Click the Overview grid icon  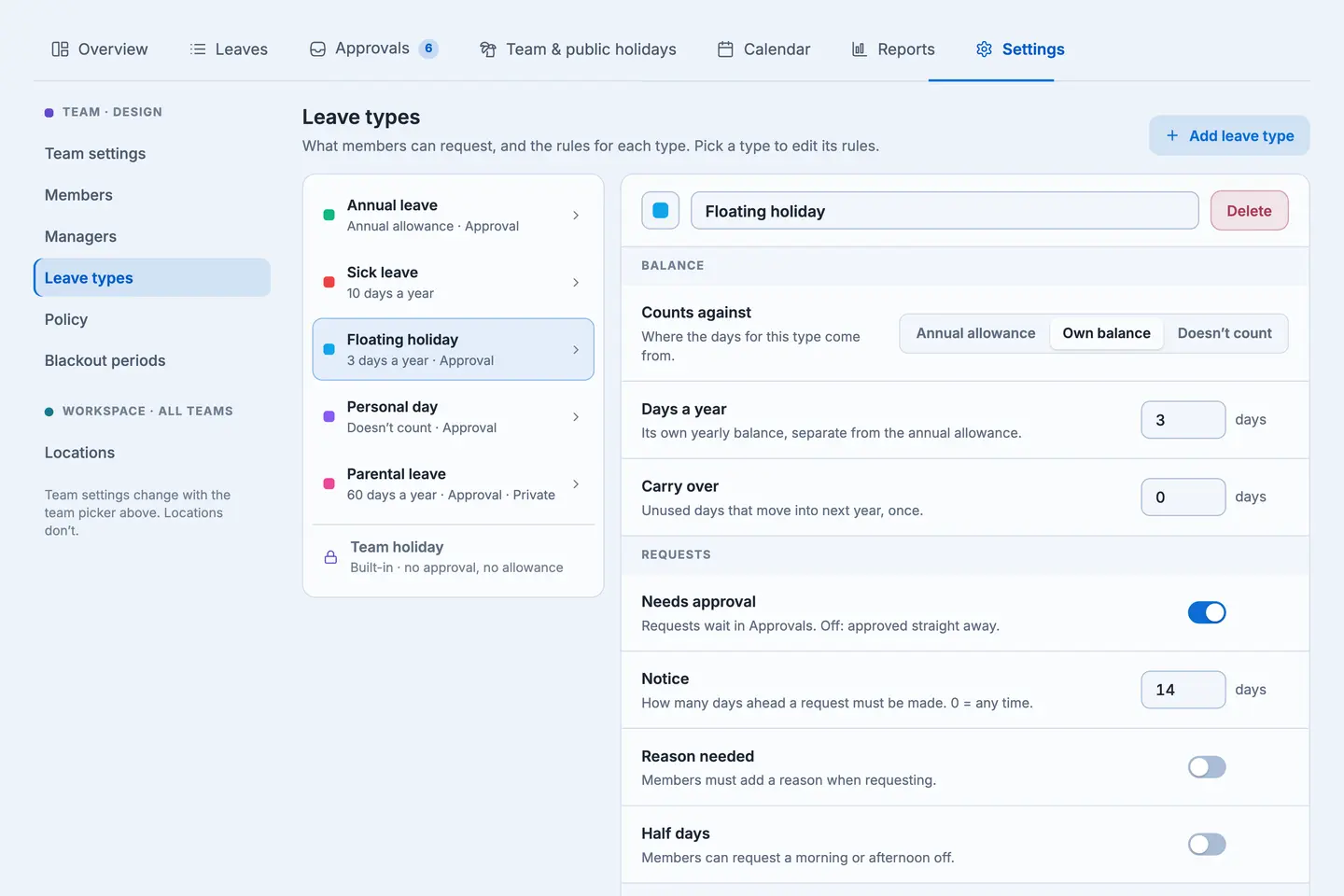[60, 49]
